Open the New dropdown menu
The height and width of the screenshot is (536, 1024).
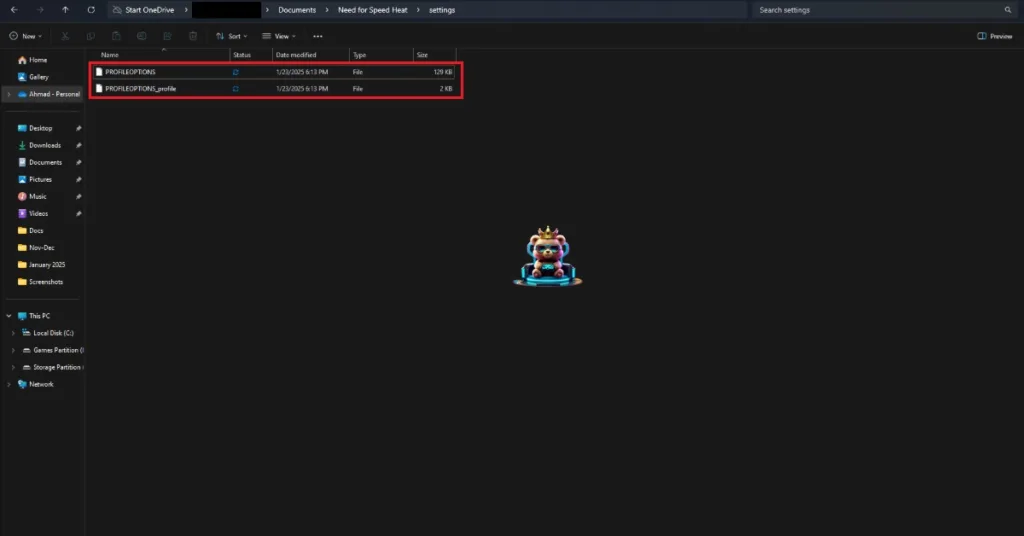25,36
